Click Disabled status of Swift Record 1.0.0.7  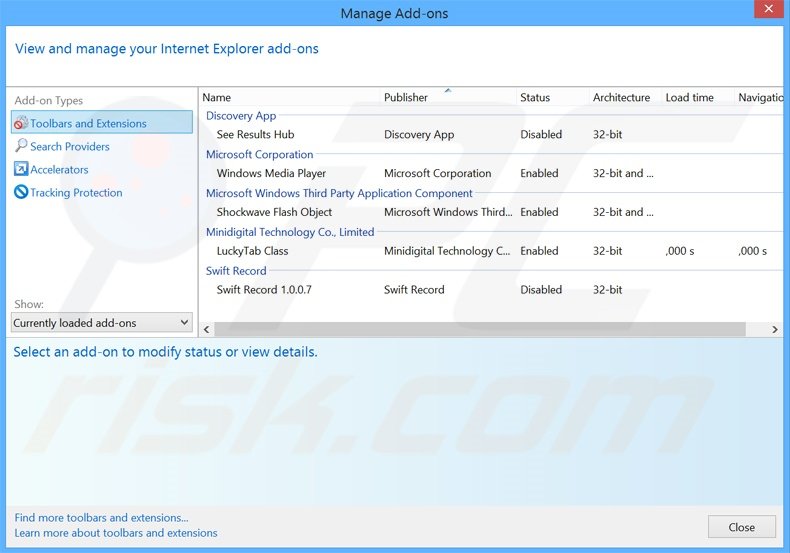[541, 290]
